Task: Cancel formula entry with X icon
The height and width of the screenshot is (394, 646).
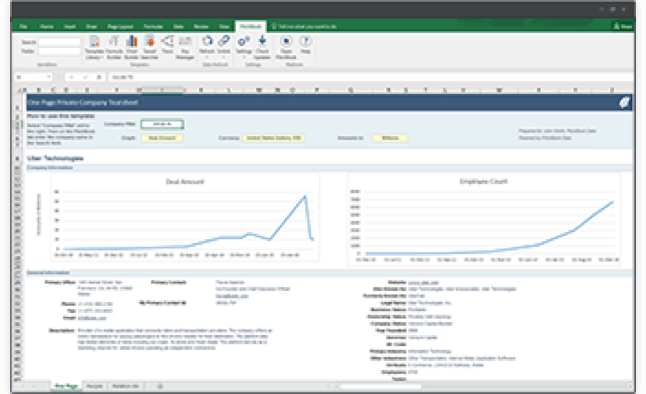Action: (71, 77)
